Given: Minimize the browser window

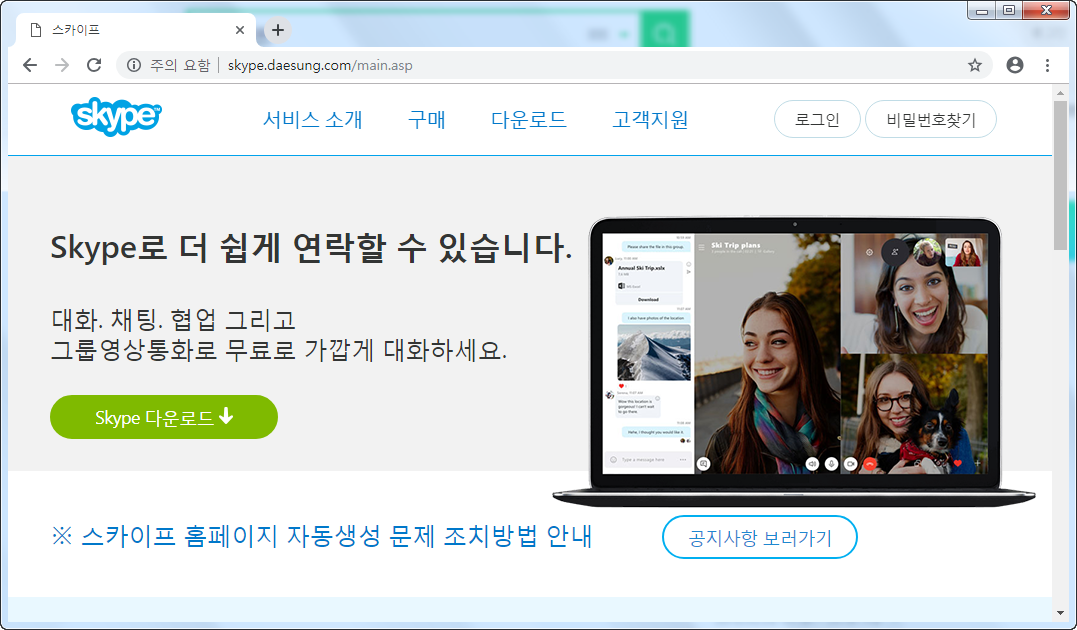Looking at the screenshot, I should click(x=982, y=10).
